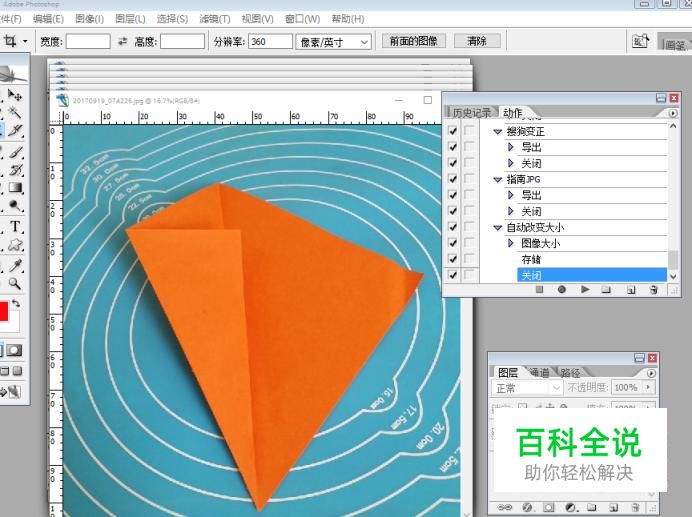
Task: Toggle dialog box for 图像大小 step
Action: pyautogui.click(x=469, y=243)
